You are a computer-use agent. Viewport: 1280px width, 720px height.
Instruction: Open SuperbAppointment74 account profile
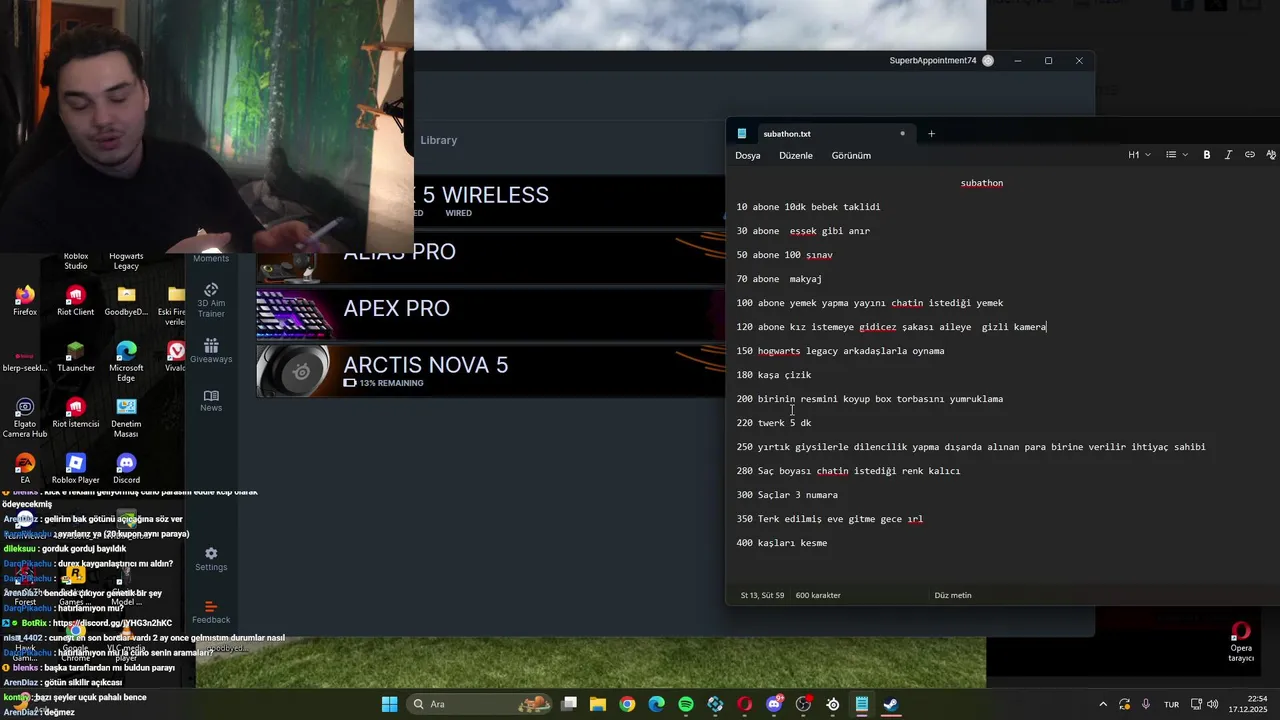941,61
